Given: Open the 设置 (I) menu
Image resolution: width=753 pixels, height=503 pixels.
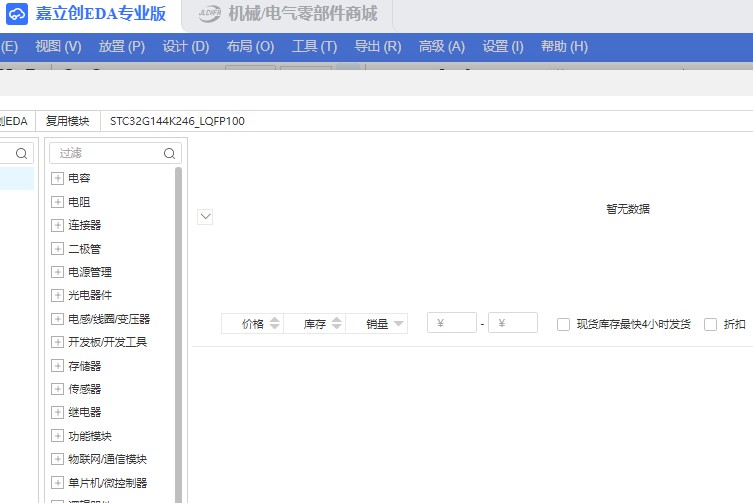Looking at the screenshot, I should (503, 47).
